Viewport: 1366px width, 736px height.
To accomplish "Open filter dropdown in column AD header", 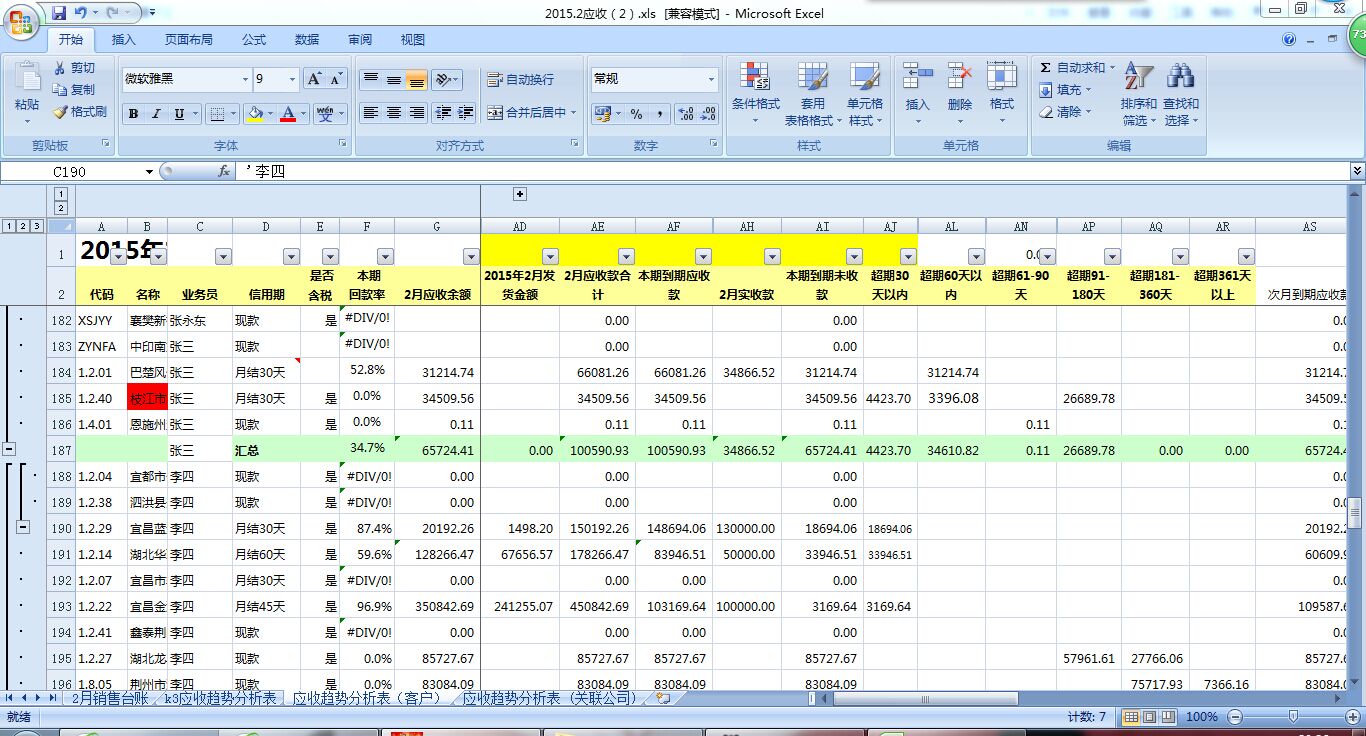I will tap(550, 256).
